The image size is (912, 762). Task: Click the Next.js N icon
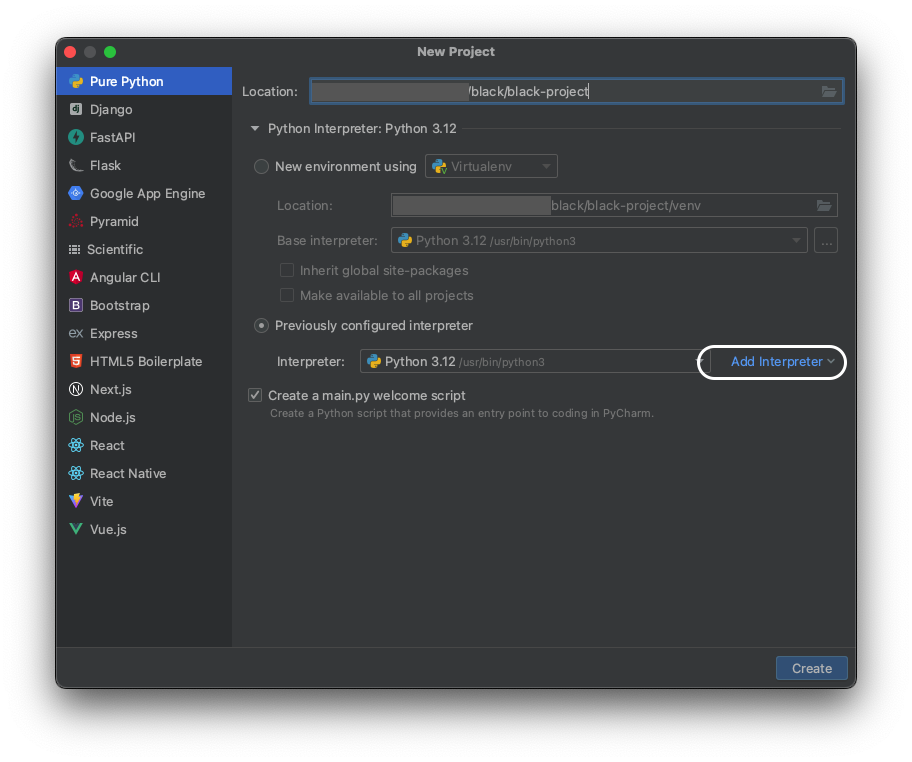(x=76, y=389)
